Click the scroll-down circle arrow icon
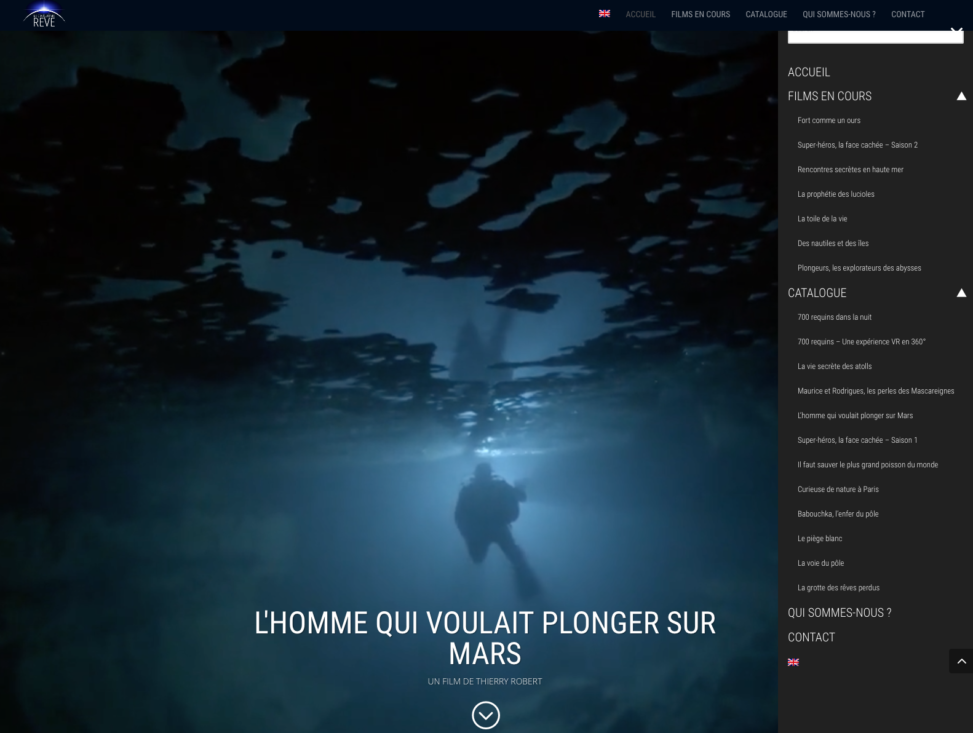Viewport: 973px width, 733px height. coord(485,715)
